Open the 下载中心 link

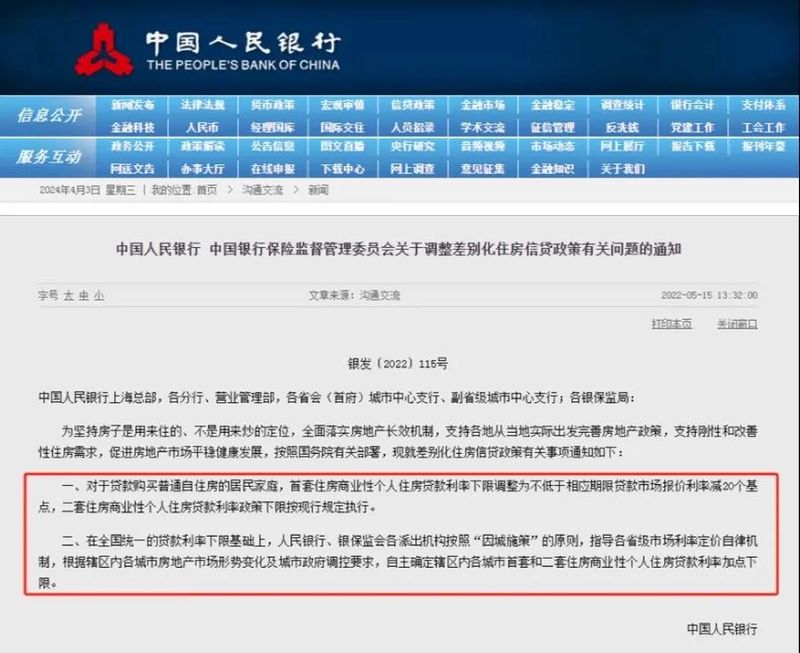point(342,169)
